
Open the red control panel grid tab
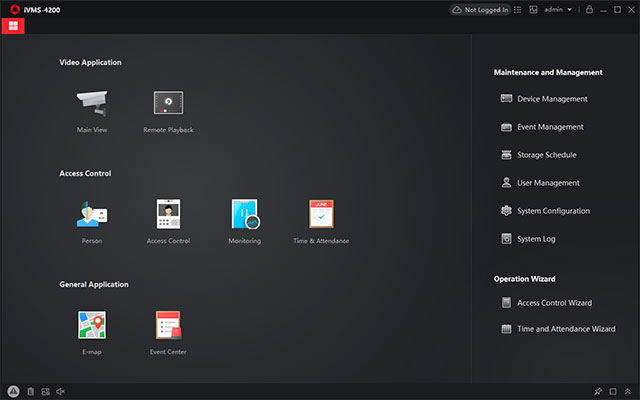pyautogui.click(x=14, y=26)
